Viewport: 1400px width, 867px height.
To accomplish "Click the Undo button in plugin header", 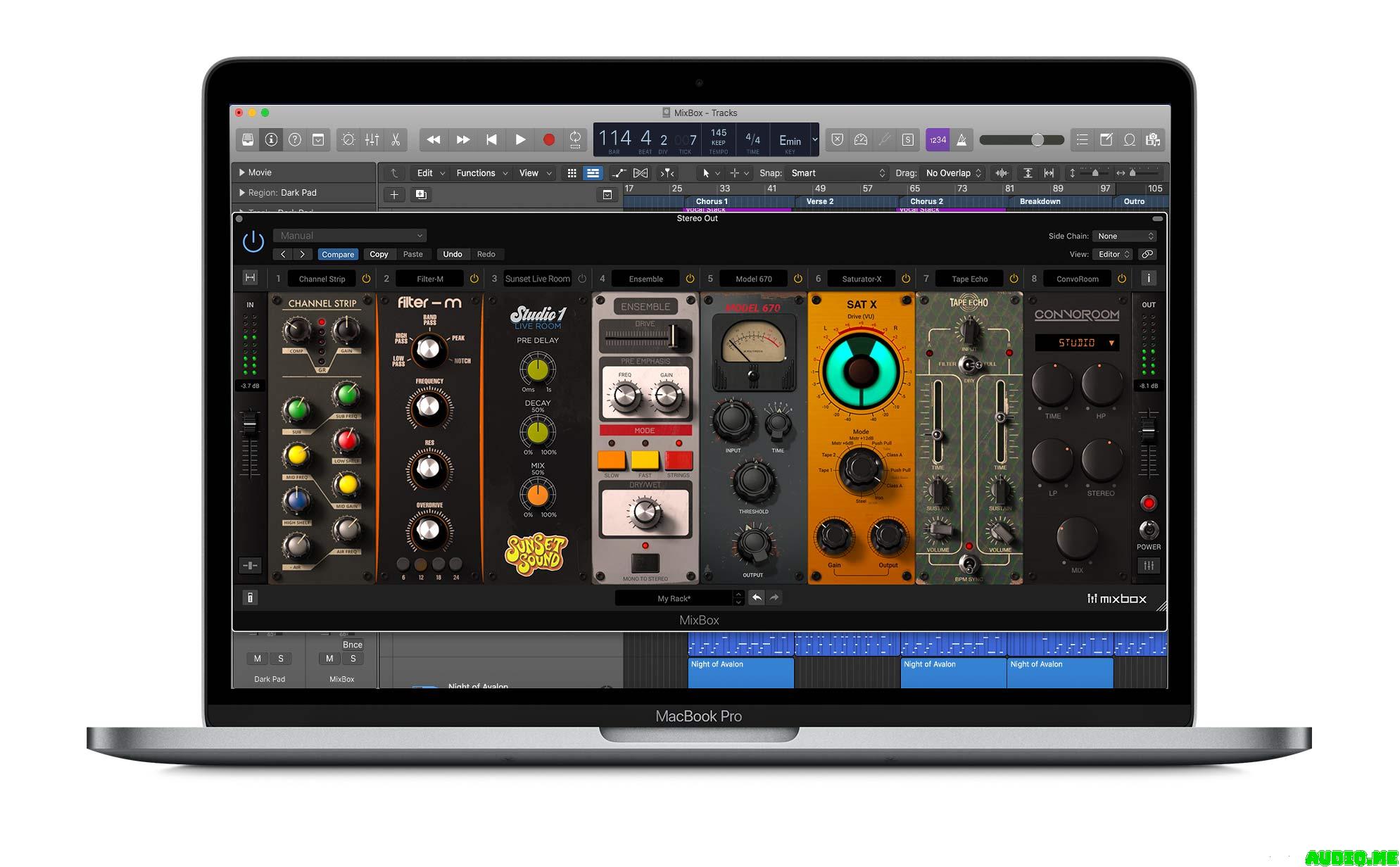I will [453, 254].
